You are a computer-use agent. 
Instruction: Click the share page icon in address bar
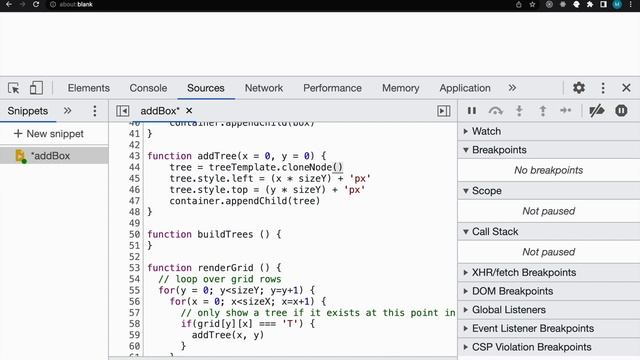coord(519,4)
